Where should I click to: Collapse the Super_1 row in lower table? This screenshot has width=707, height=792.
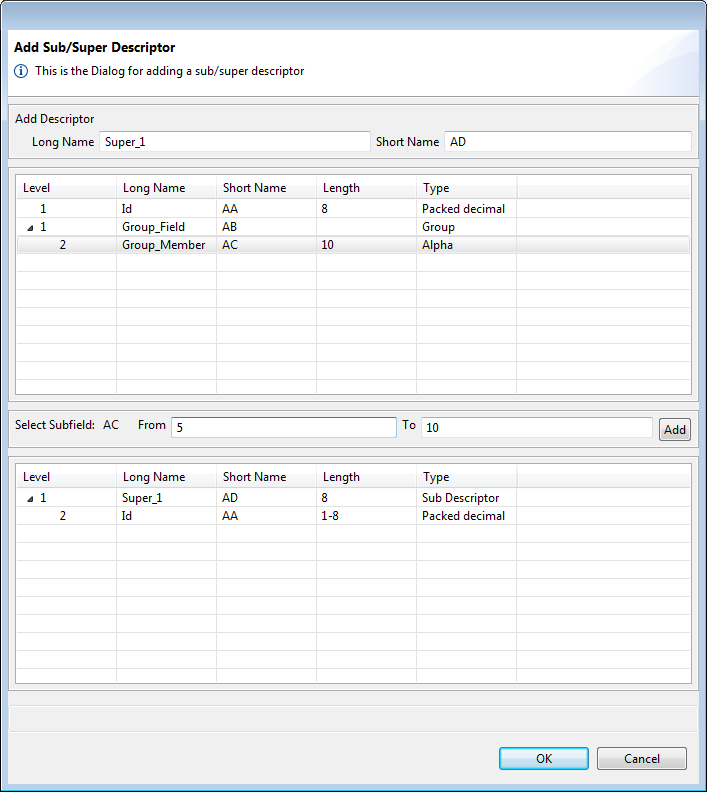point(30,499)
